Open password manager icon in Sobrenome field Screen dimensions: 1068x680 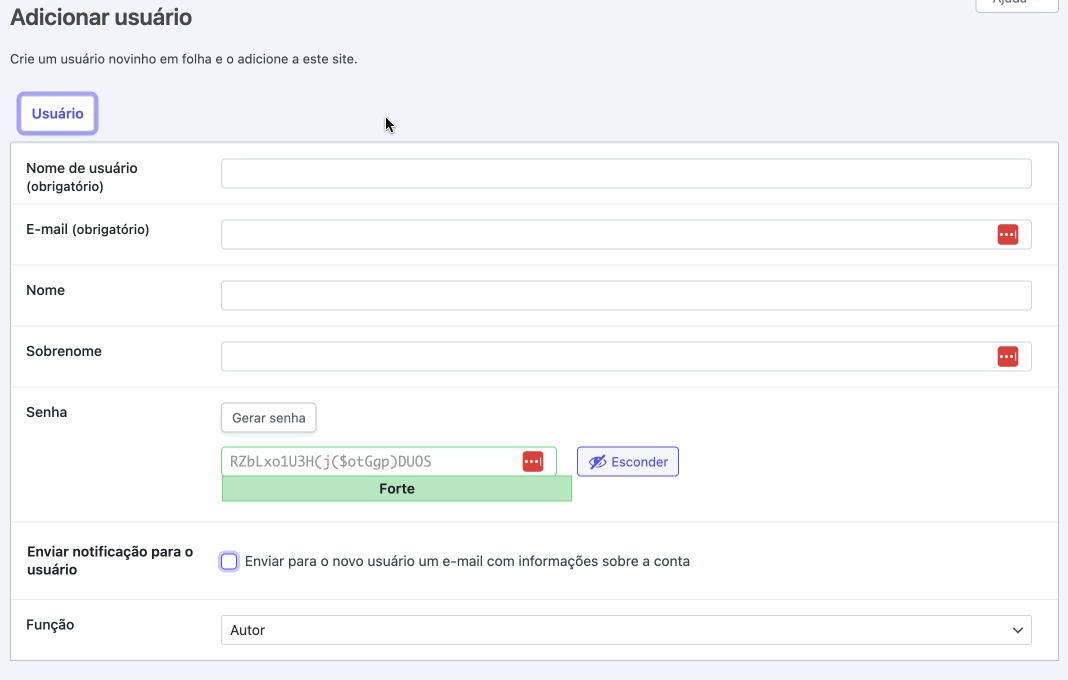tap(1007, 356)
